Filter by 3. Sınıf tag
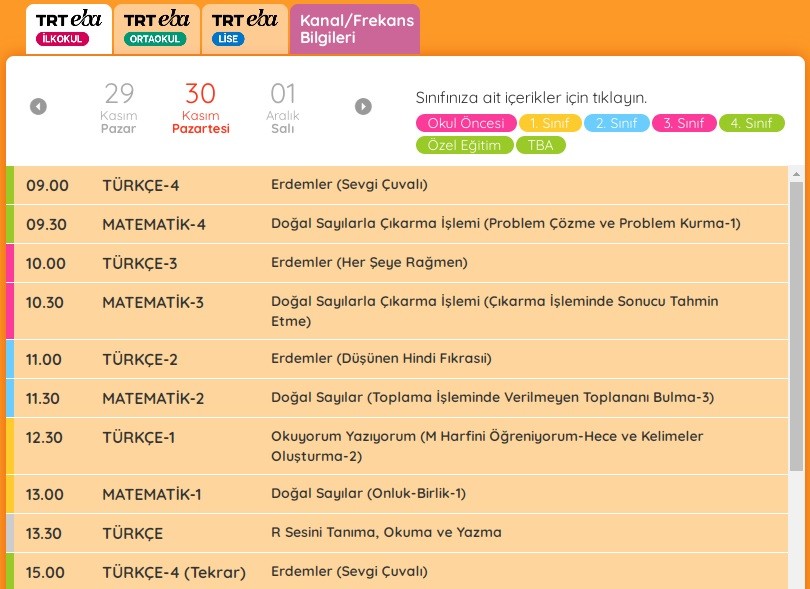 pos(684,123)
